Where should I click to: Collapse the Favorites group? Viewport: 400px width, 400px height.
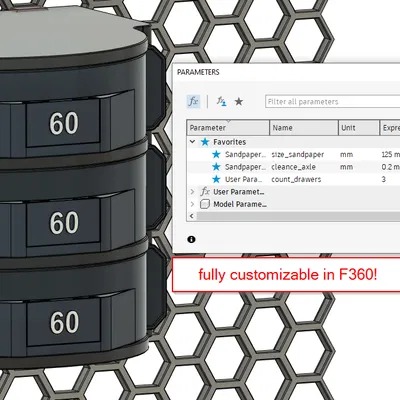192,142
